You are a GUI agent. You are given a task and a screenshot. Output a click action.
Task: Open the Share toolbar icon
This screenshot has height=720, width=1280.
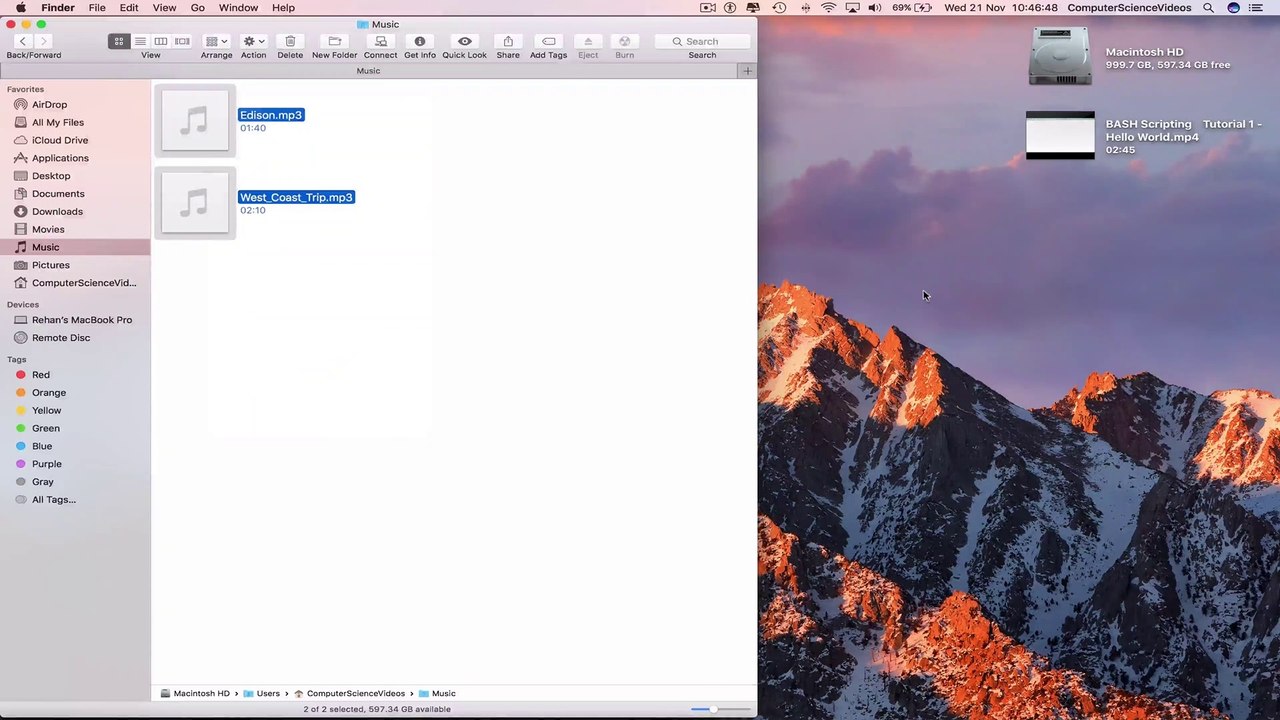[508, 41]
